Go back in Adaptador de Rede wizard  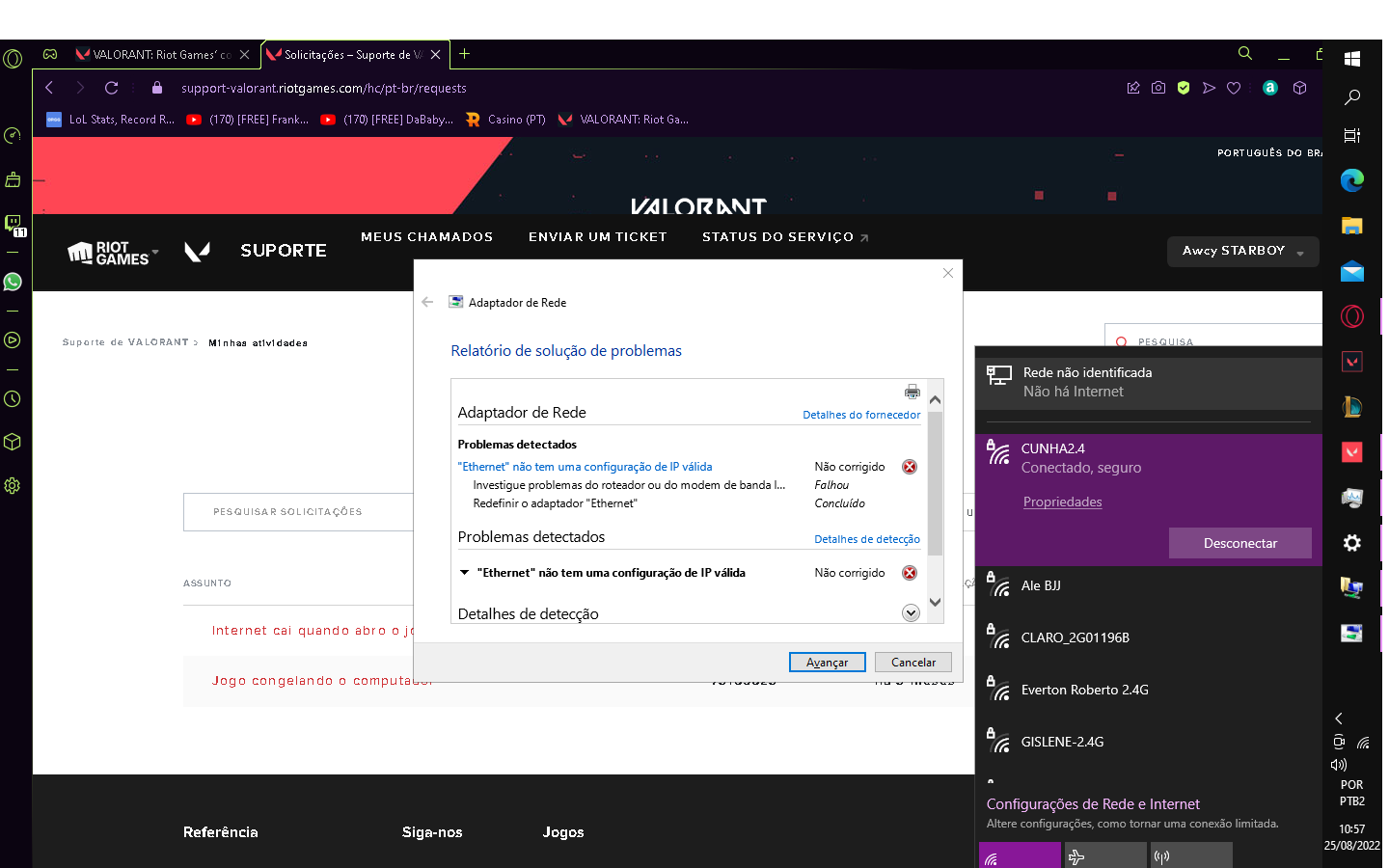[427, 302]
